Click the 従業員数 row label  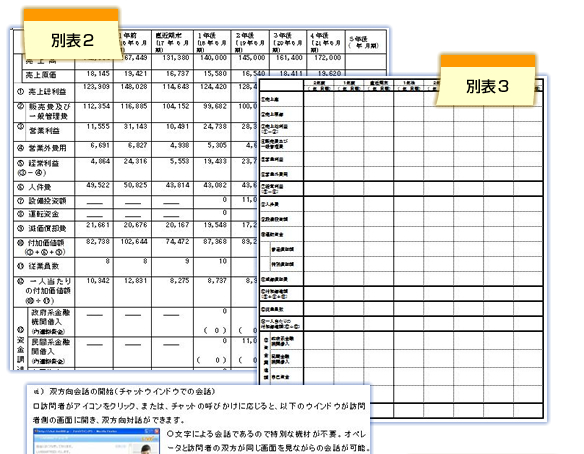pyautogui.click(x=44, y=266)
